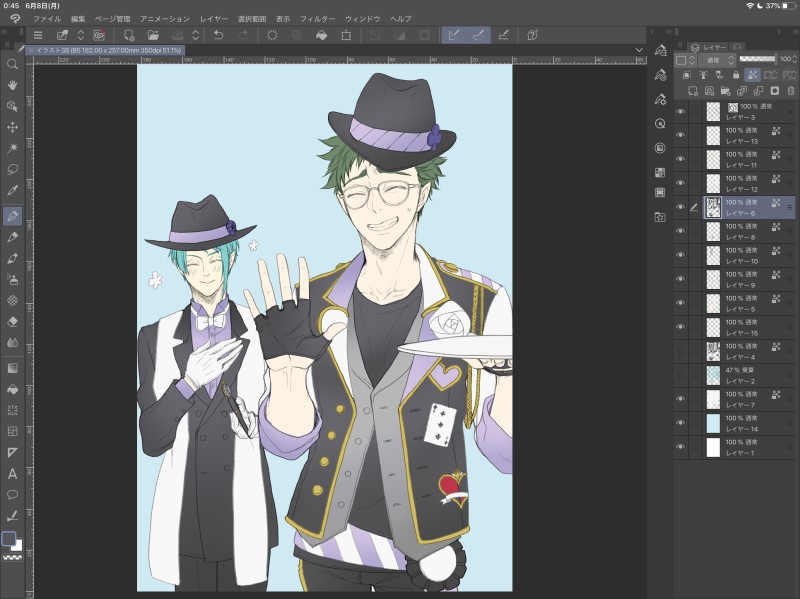This screenshot has width=800, height=599.
Task: Select the Lasso selection tool
Action: [12, 169]
